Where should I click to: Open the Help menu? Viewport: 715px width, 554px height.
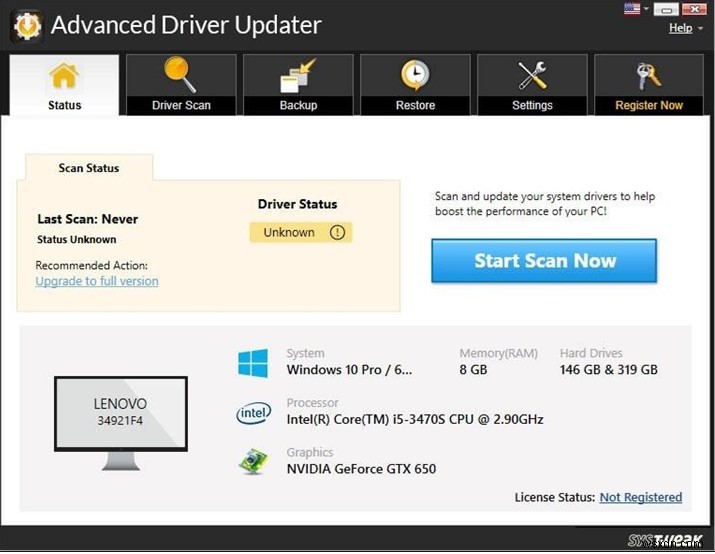click(x=681, y=28)
